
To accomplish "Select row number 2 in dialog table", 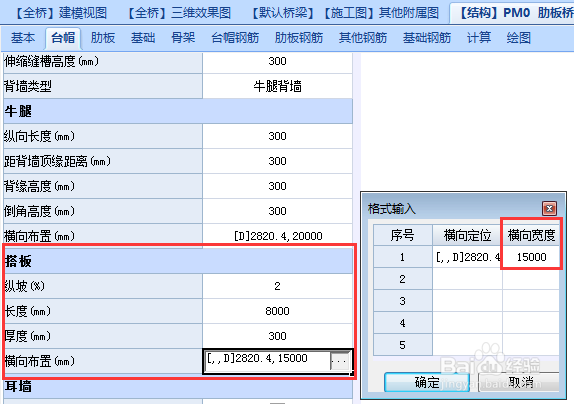I will pyautogui.click(x=403, y=279).
